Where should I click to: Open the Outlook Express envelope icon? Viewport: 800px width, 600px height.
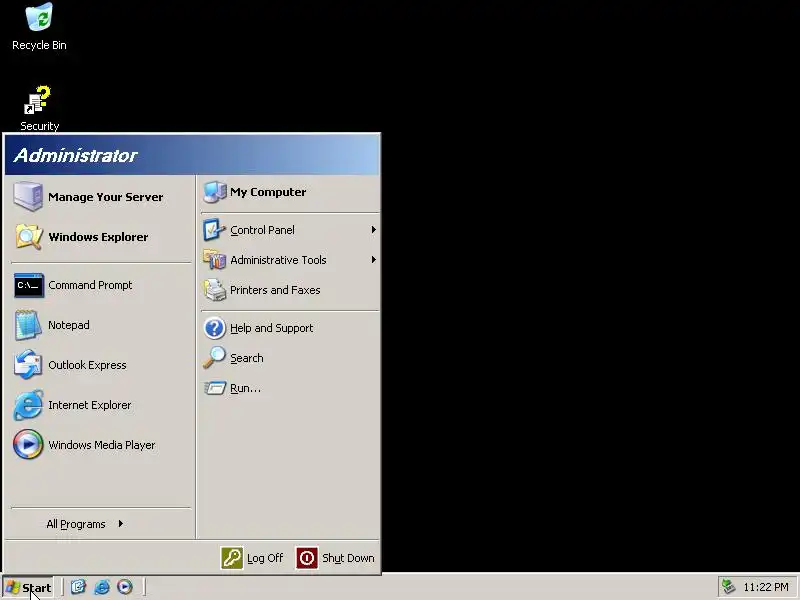click(28, 365)
